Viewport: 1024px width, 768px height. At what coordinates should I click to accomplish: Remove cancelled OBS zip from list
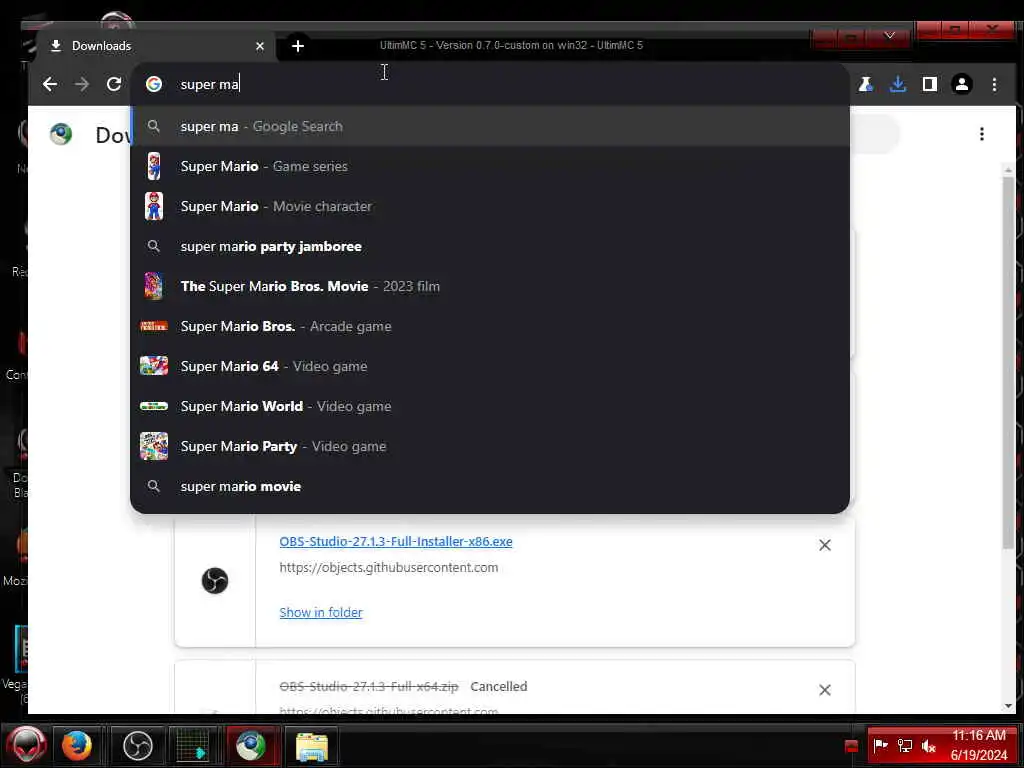tap(825, 690)
